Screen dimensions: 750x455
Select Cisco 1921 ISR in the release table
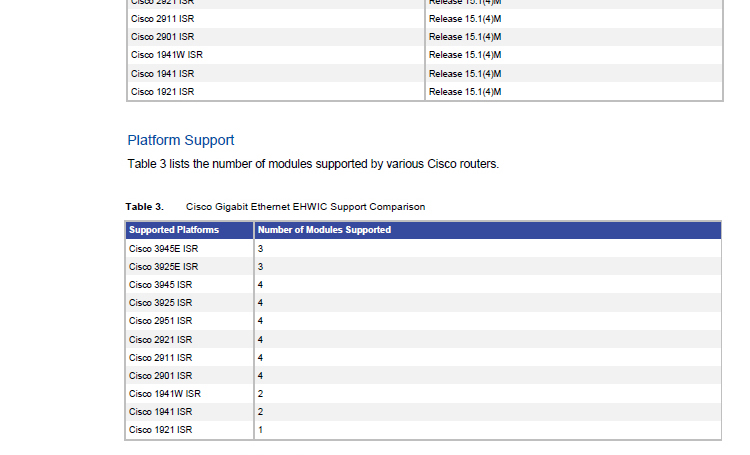pyautogui.click(x=162, y=92)
